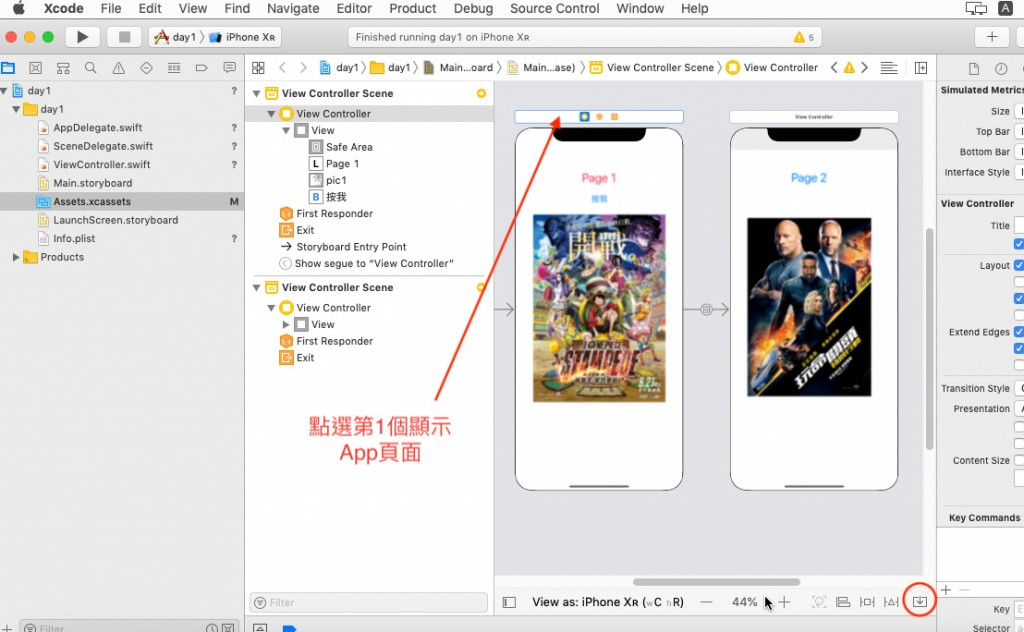Open the Find navigator magnifier icon
The image size is (1024, 632).
[x=91, y=68]
